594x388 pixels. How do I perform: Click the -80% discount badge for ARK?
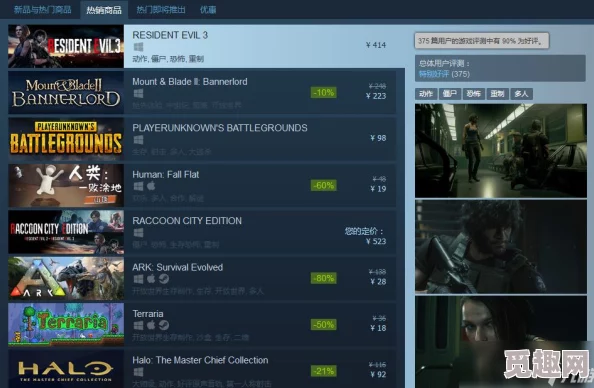(324, 278)
